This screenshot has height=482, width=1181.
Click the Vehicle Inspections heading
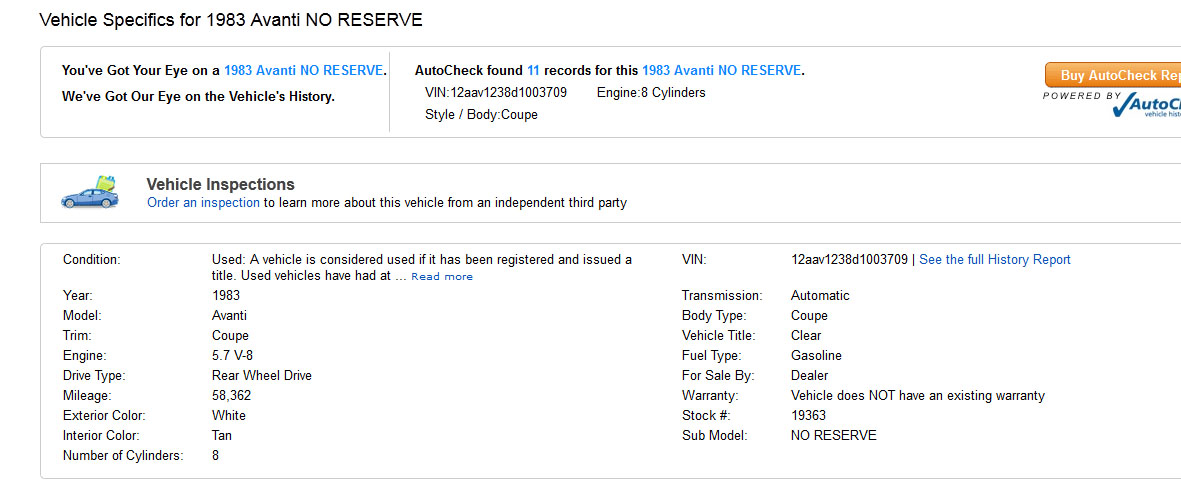[x=220, y=184]
